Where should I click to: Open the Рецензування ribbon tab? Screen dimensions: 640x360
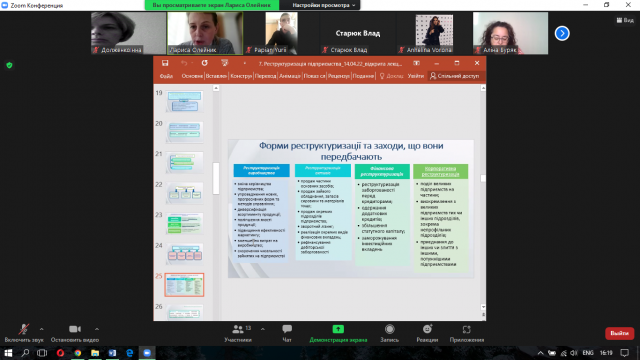tap(338, 76)
